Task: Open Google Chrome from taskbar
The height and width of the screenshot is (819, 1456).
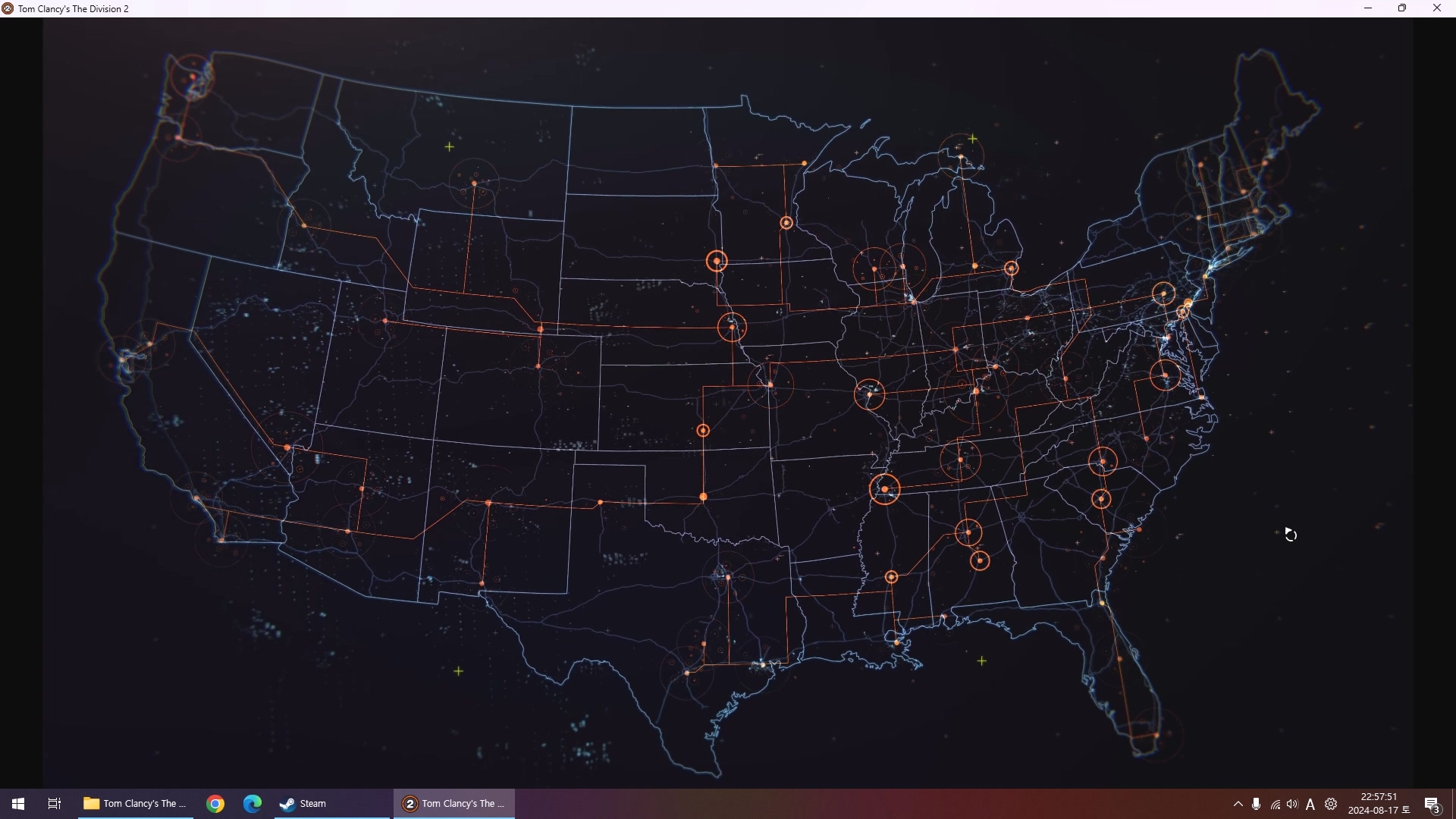Action: coord(215,804)
